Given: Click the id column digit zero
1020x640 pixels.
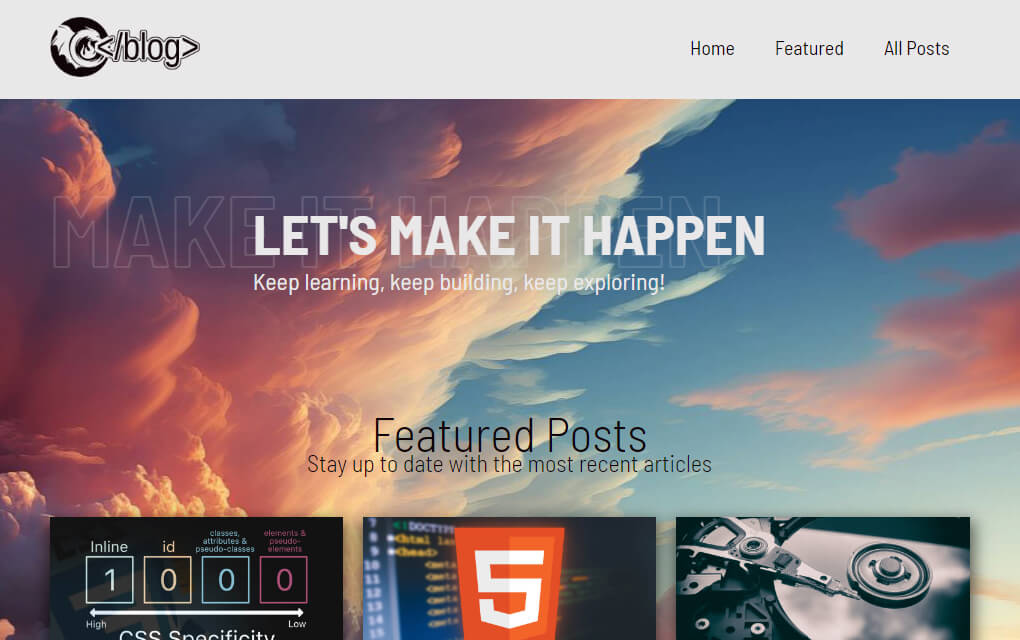Looking at the screenshot, I should pos(166,577).
